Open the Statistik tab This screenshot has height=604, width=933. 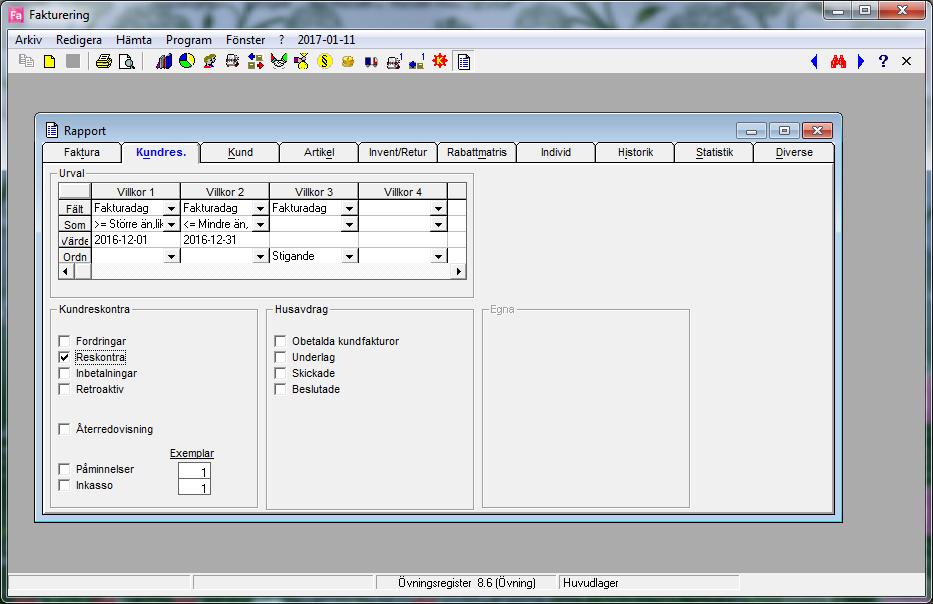(x=715, y=152)
